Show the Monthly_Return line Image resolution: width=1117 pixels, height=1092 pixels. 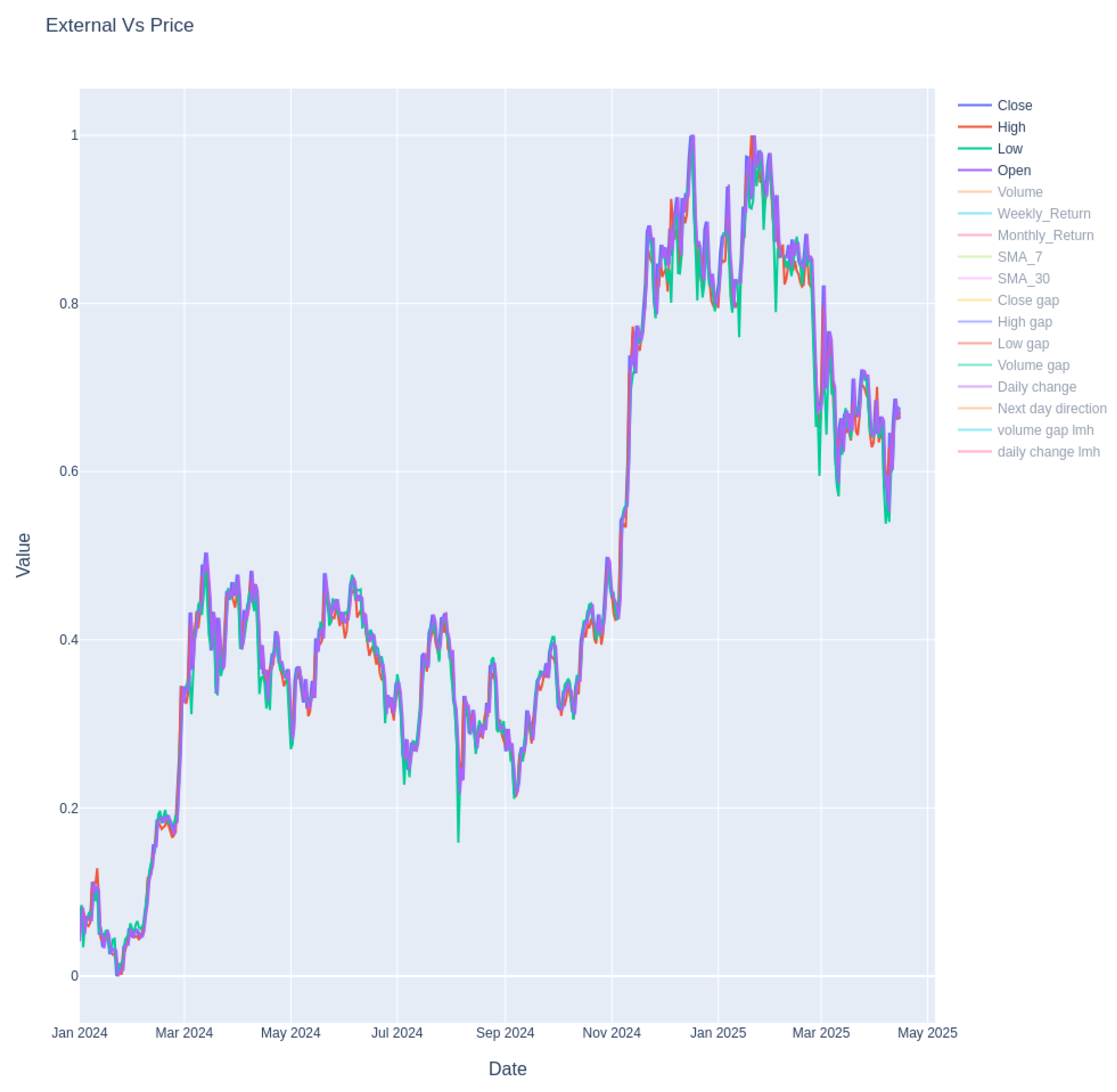point(1045,236)
